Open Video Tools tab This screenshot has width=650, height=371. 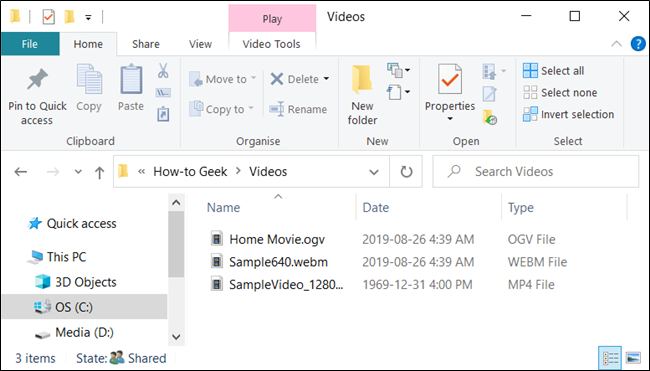[x=272, y=44]
